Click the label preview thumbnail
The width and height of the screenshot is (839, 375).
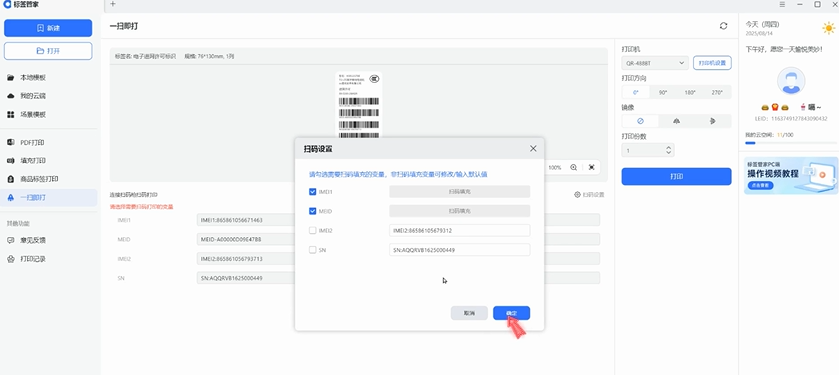pyautogui.click(x=359, y=105)
